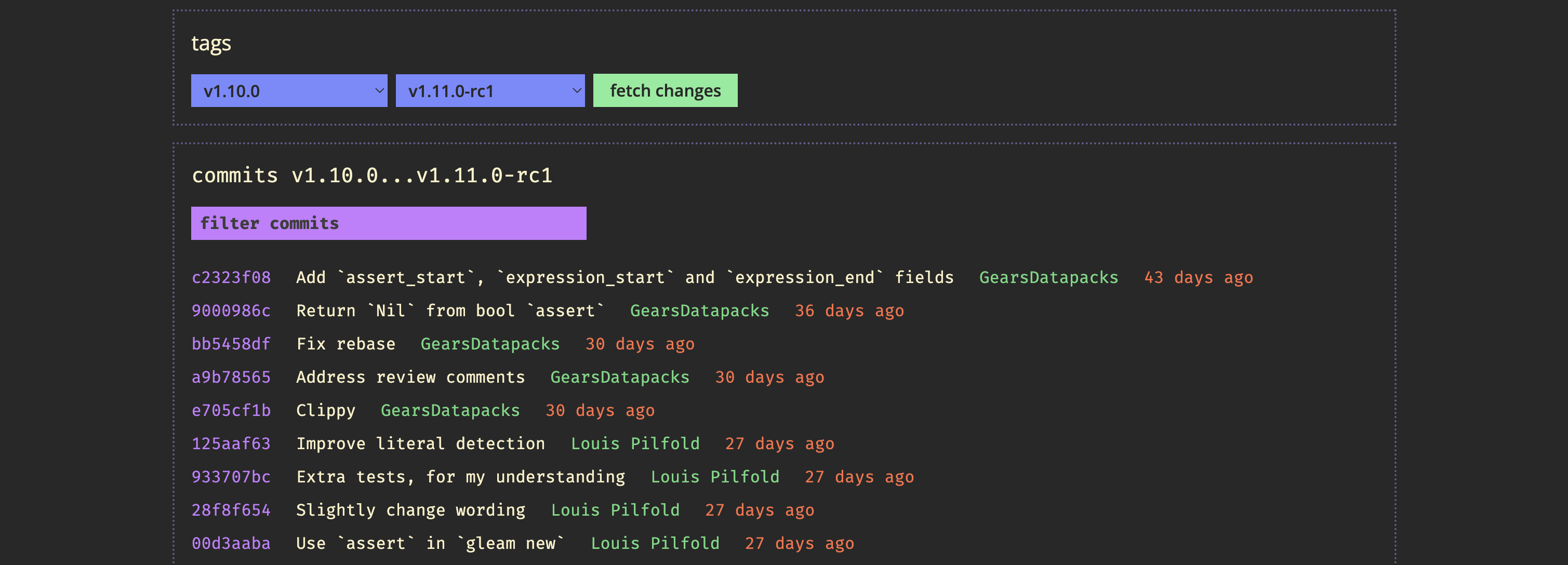Click the fetch changes button
This screenshot has height=565, width=1568.
tap(665, 91)
